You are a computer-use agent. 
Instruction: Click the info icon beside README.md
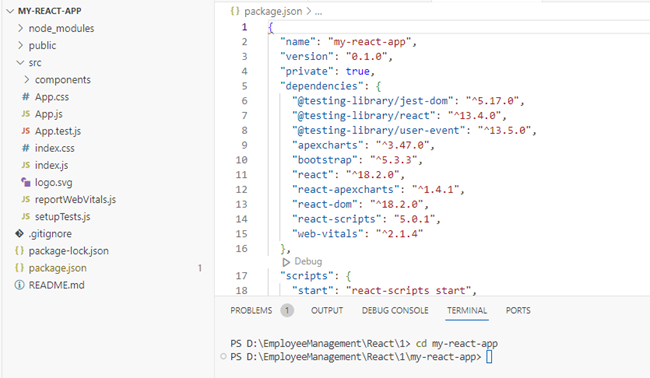19,285
